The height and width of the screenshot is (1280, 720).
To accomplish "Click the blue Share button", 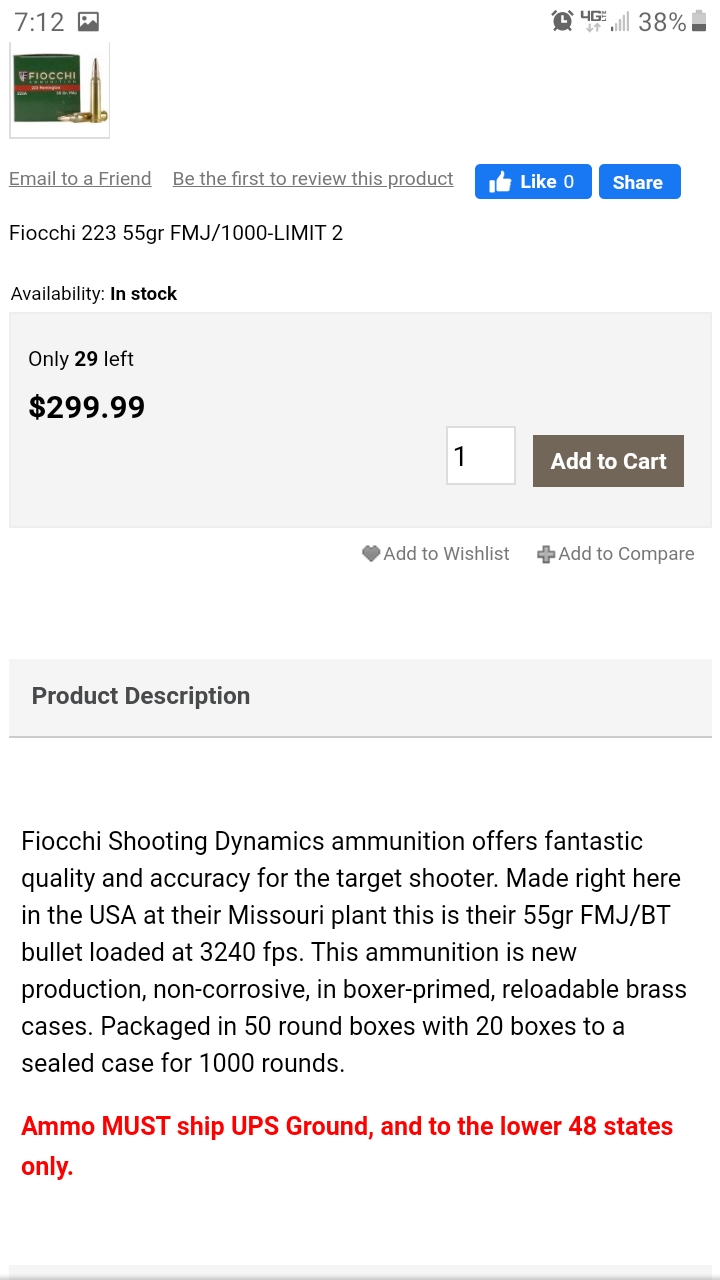I will pyautogui.click(x=639, y=182).
